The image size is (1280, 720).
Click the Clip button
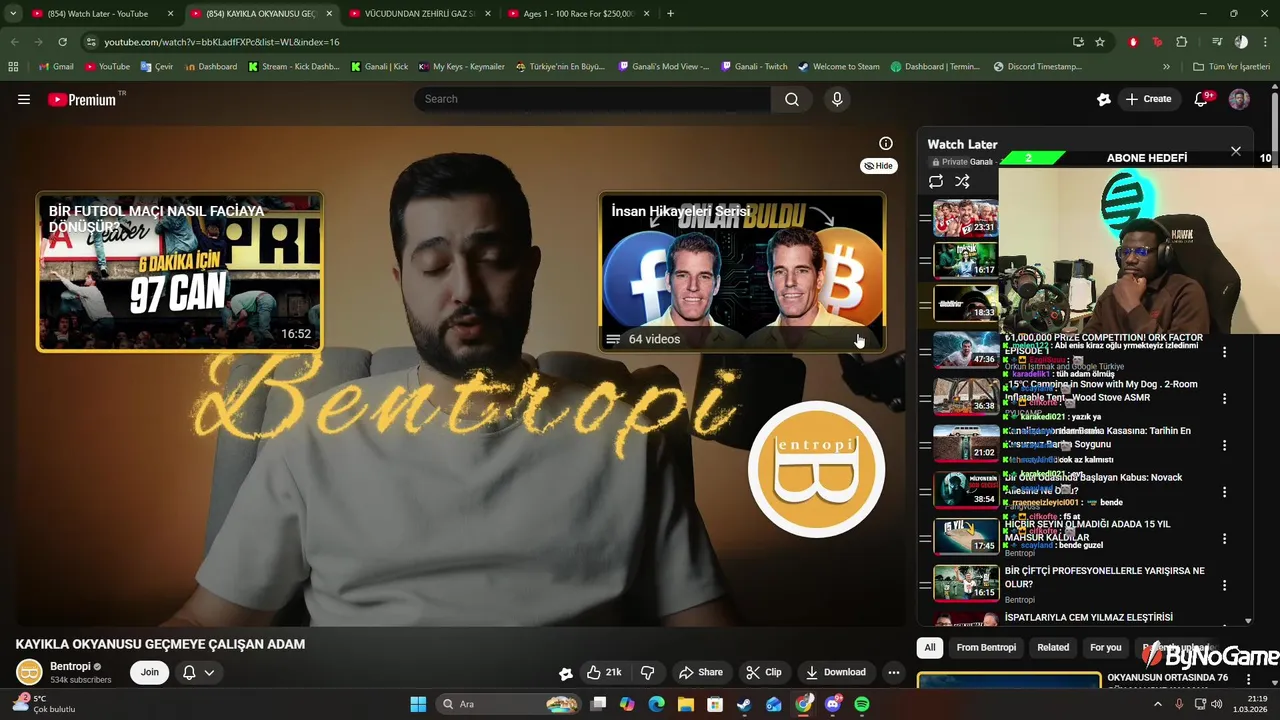764,672
